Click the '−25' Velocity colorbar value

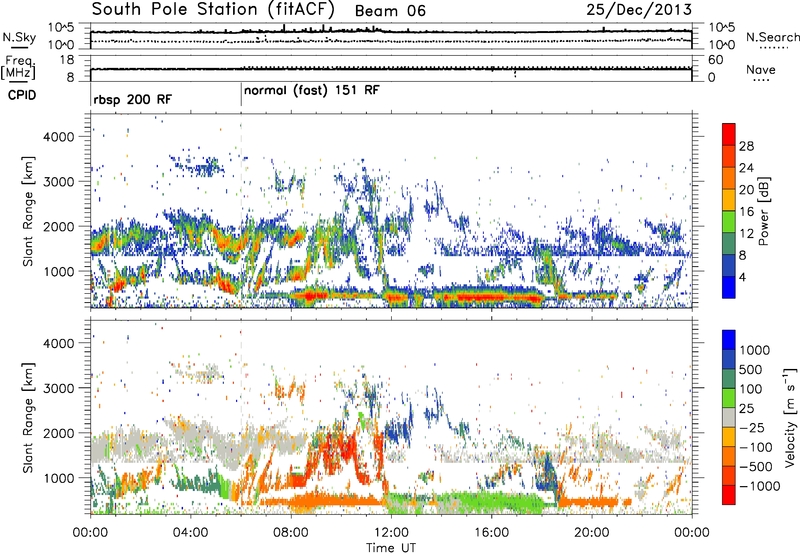point(751,428)
